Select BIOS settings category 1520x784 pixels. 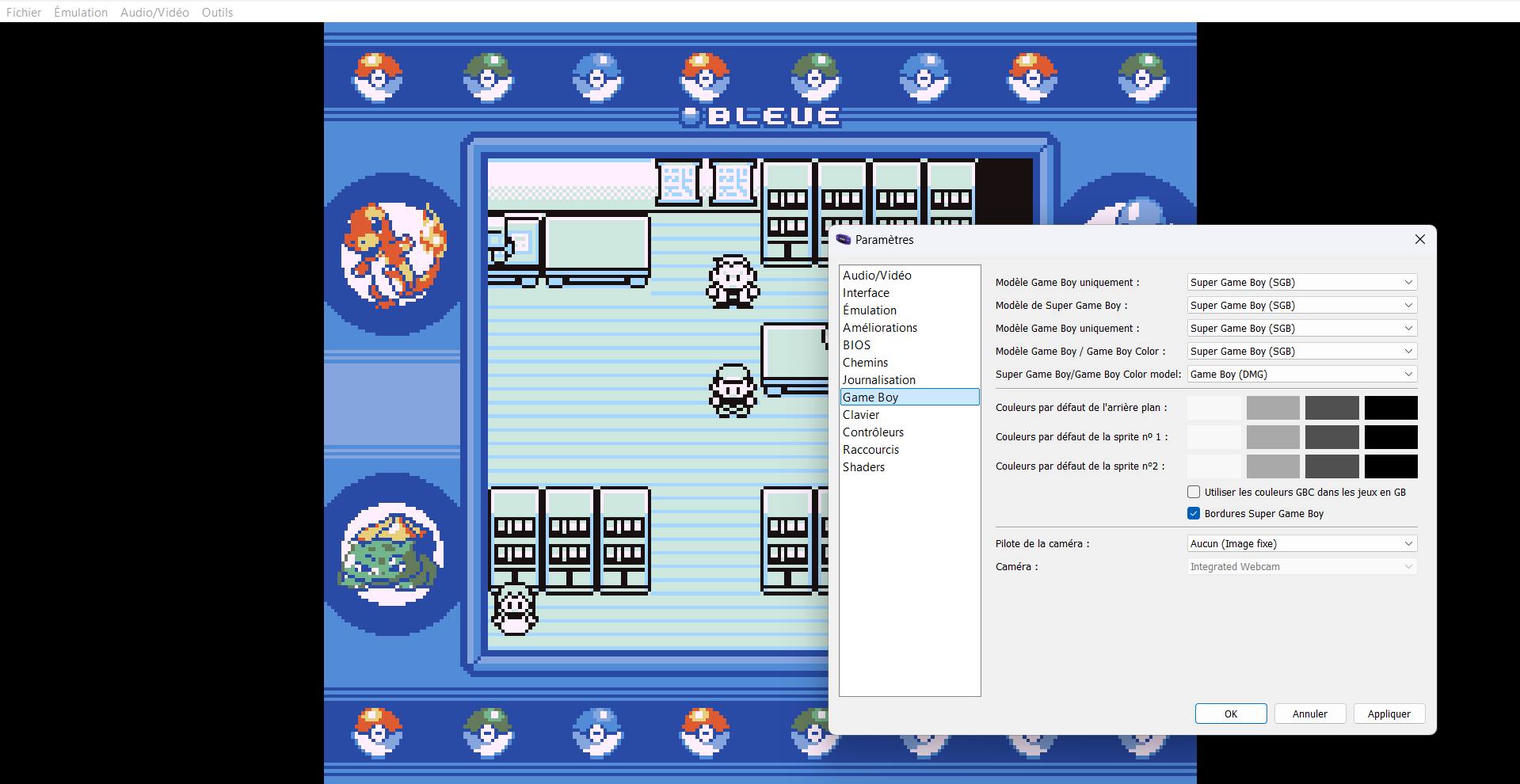pos(909,344)
